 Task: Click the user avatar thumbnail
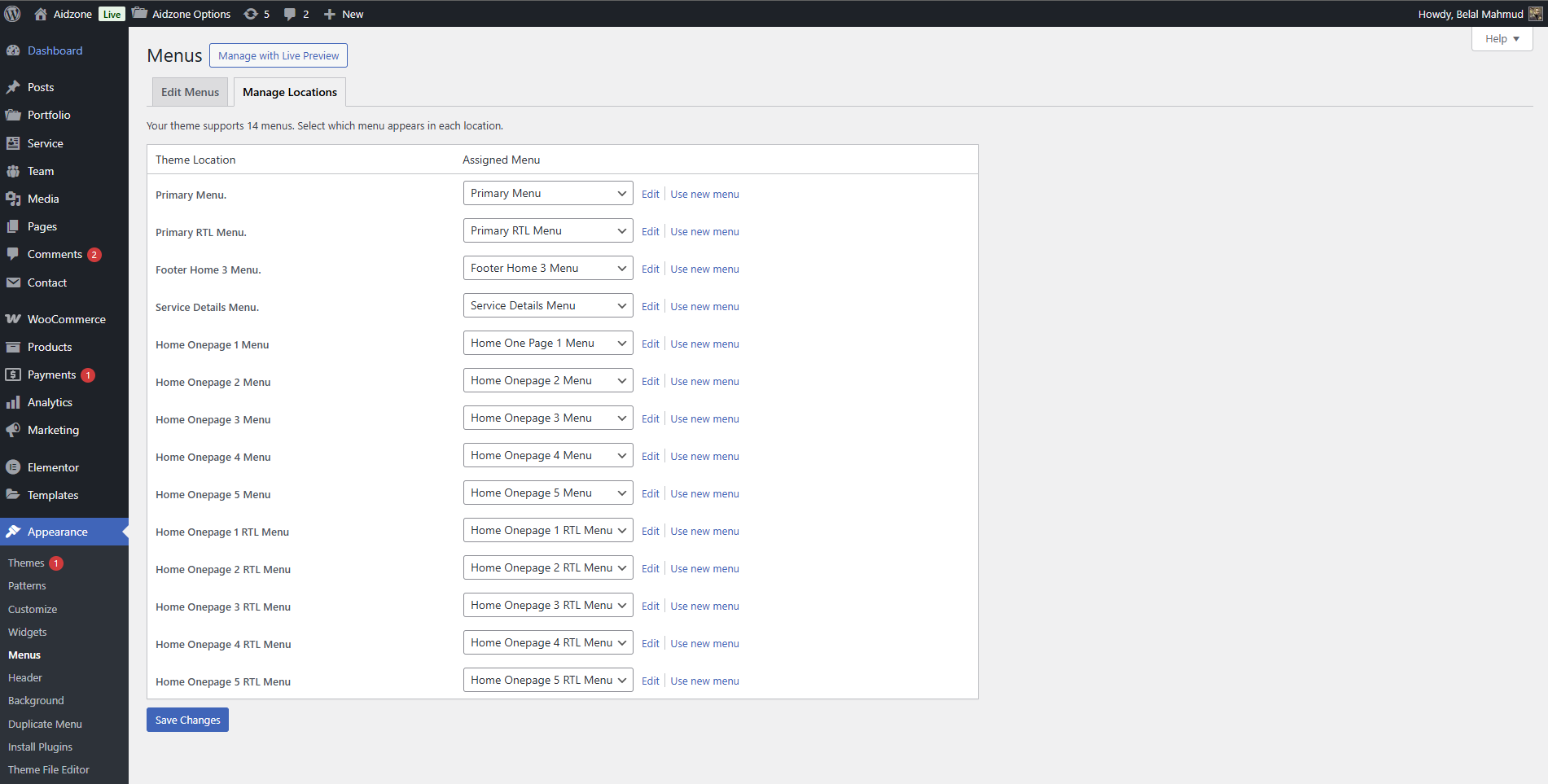(x=1535, y=14)
